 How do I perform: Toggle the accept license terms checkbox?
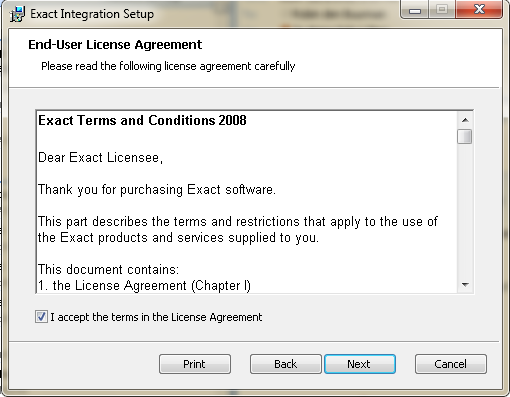41,317
